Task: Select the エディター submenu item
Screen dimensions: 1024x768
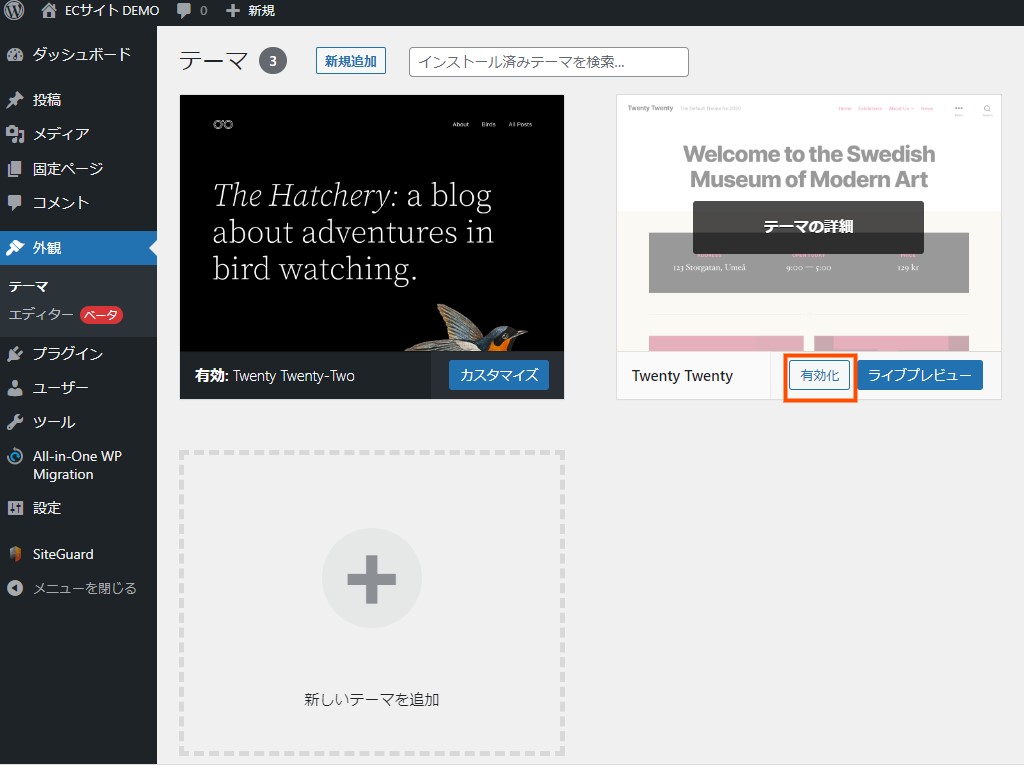Action: point(41,315)
